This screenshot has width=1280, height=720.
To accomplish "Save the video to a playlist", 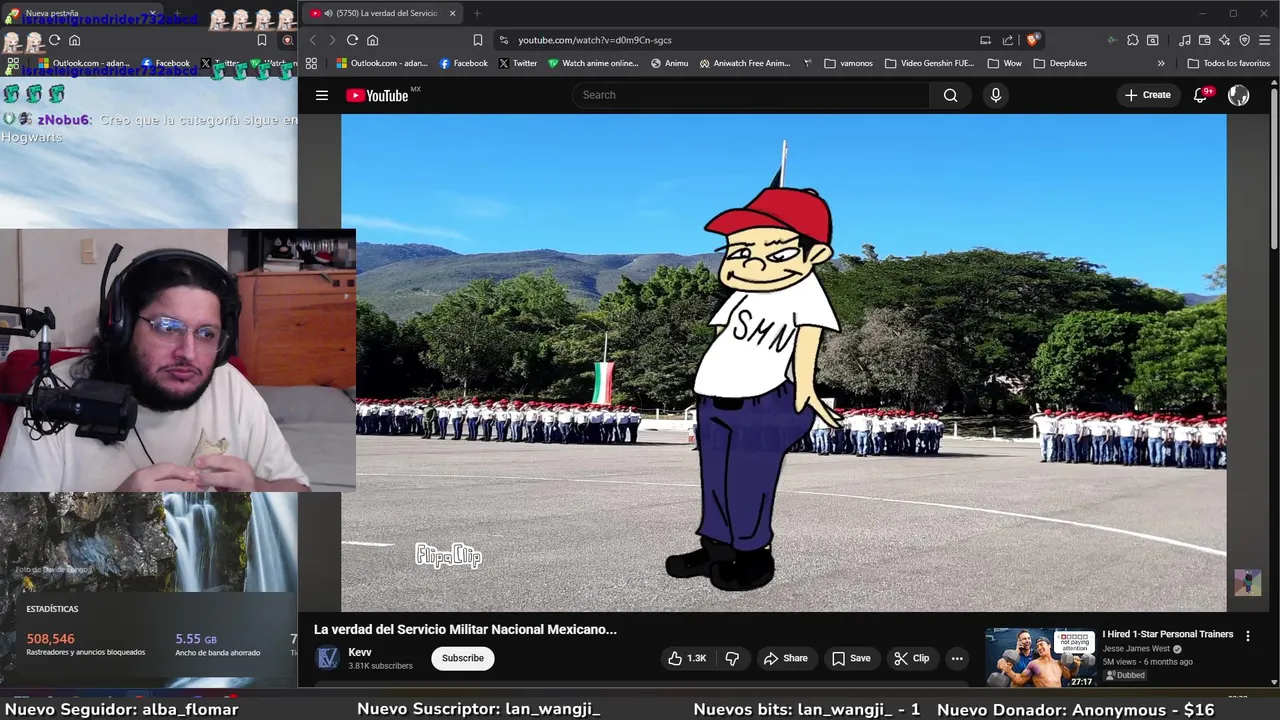I will pos(851,658).
